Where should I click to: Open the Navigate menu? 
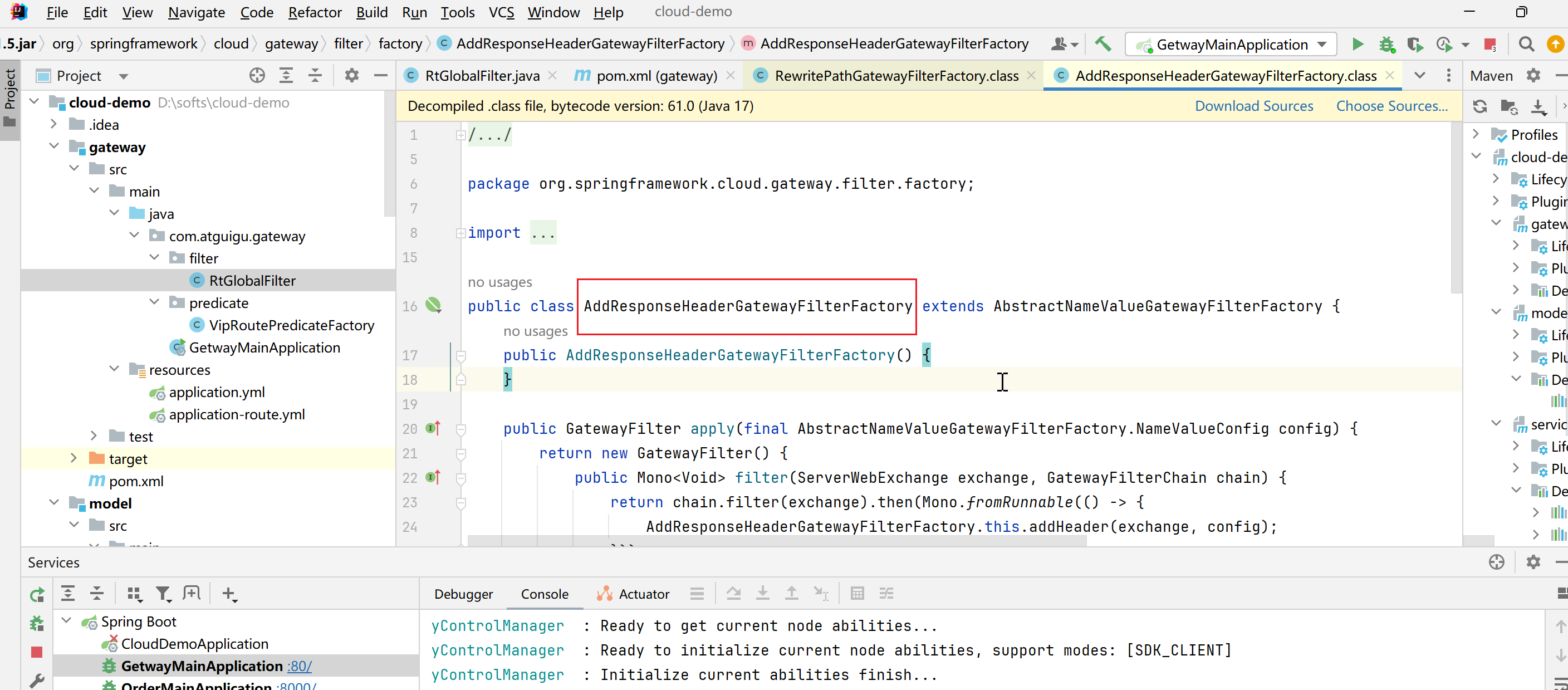(x=196, y=12)
